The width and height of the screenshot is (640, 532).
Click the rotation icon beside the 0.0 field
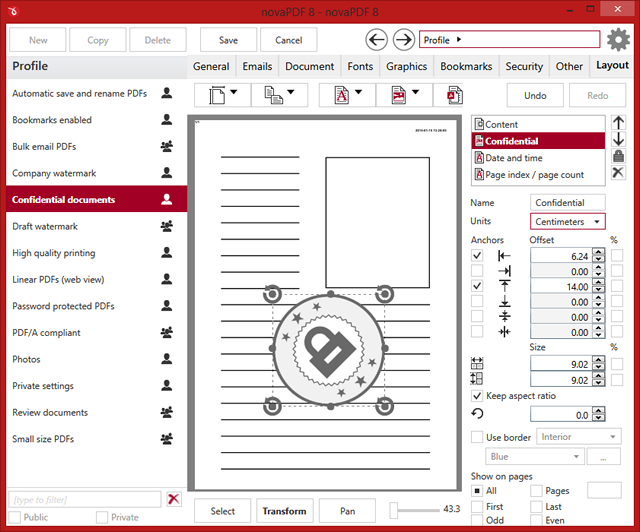pos(477,414)
